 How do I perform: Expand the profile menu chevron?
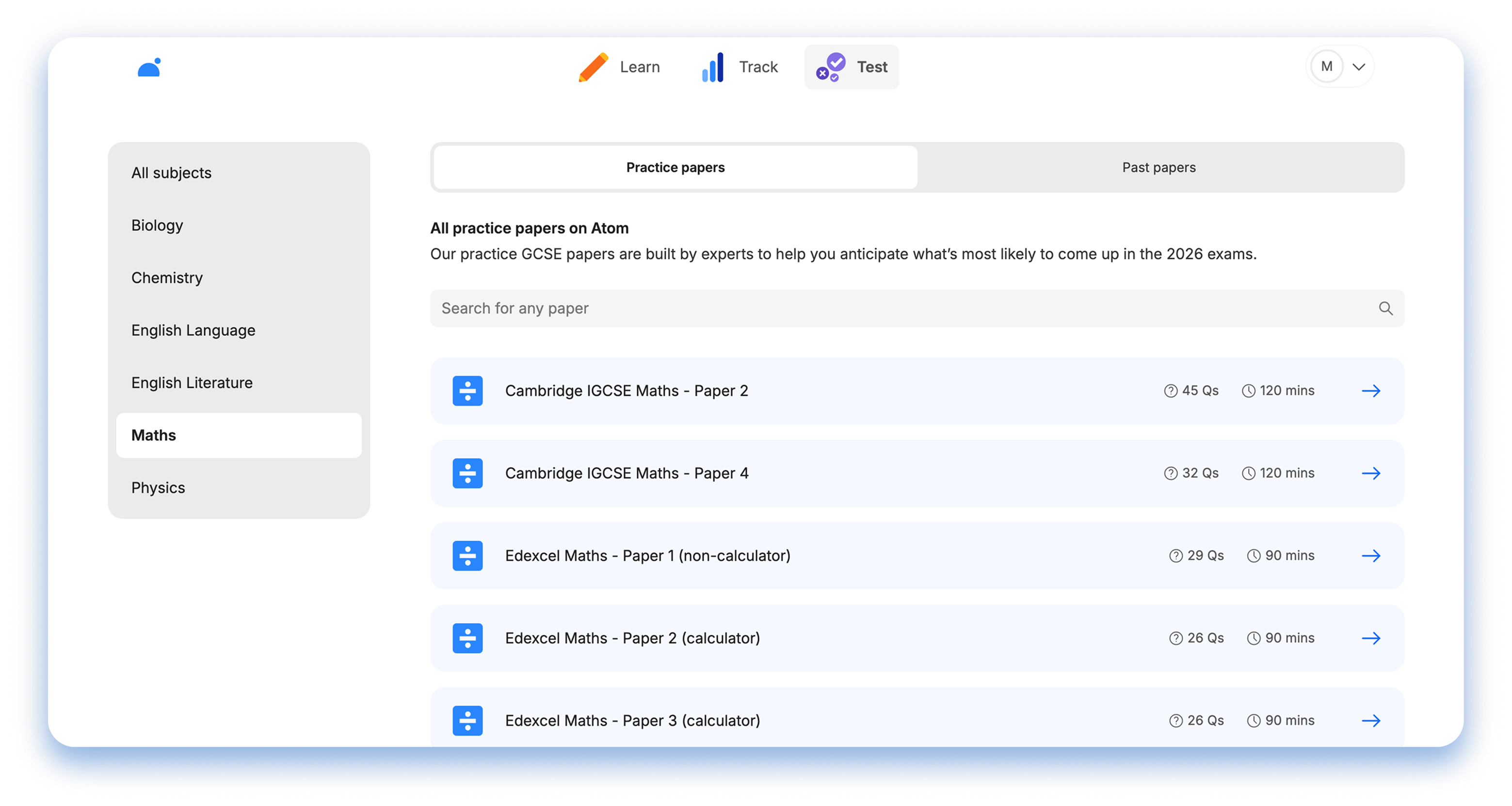[x=1359, y=67]
